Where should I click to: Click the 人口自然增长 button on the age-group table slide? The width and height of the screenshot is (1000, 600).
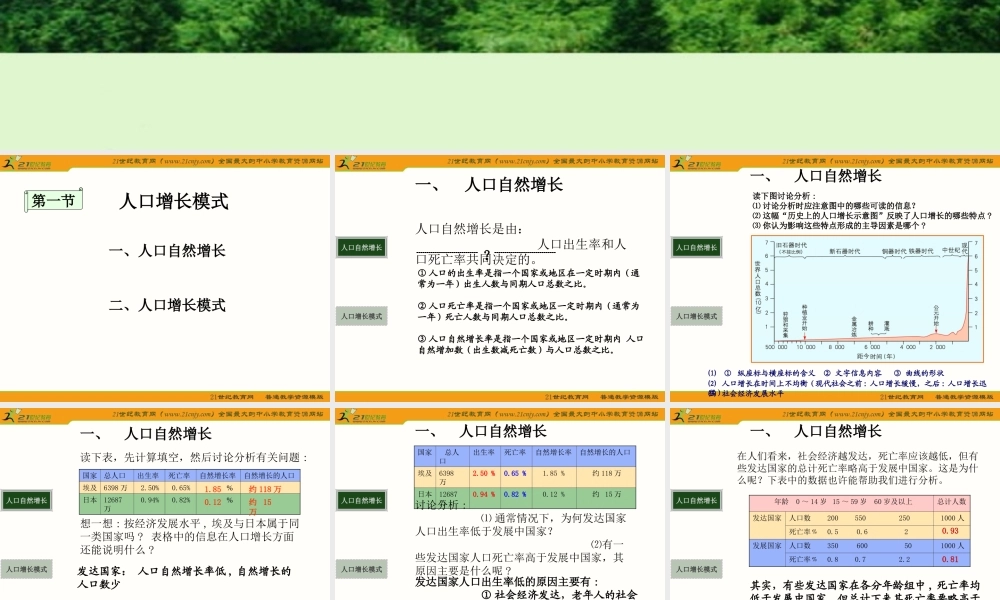696,501
